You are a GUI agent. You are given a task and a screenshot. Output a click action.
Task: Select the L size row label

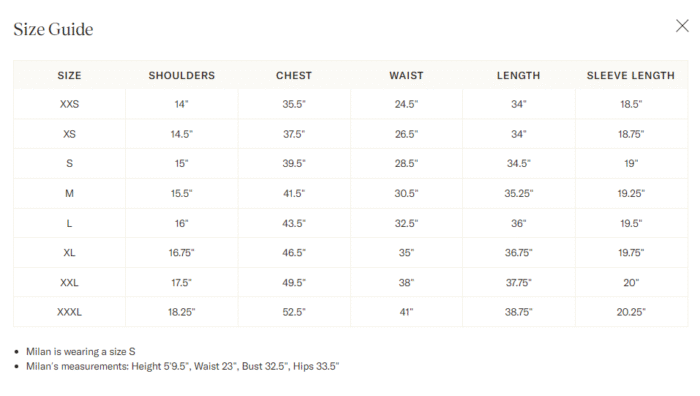pos(69,223)
